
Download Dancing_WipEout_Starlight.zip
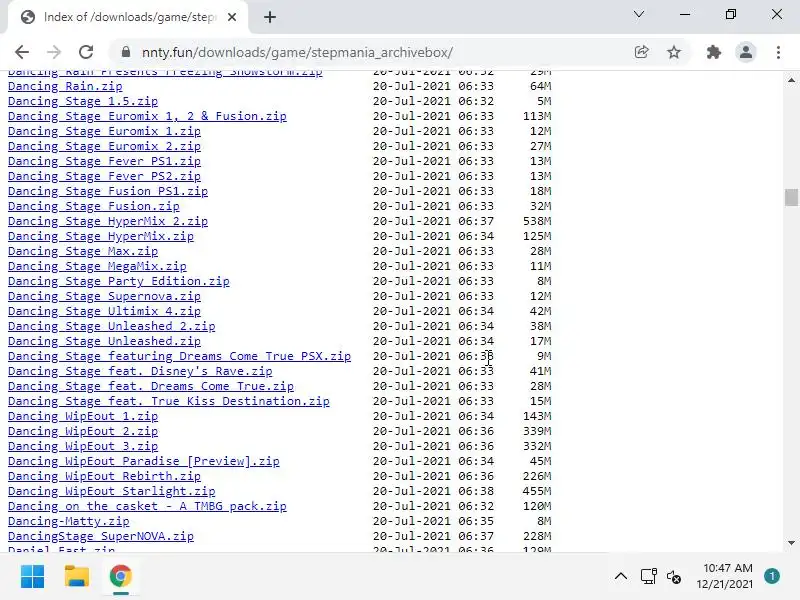(x=111, y=491)
